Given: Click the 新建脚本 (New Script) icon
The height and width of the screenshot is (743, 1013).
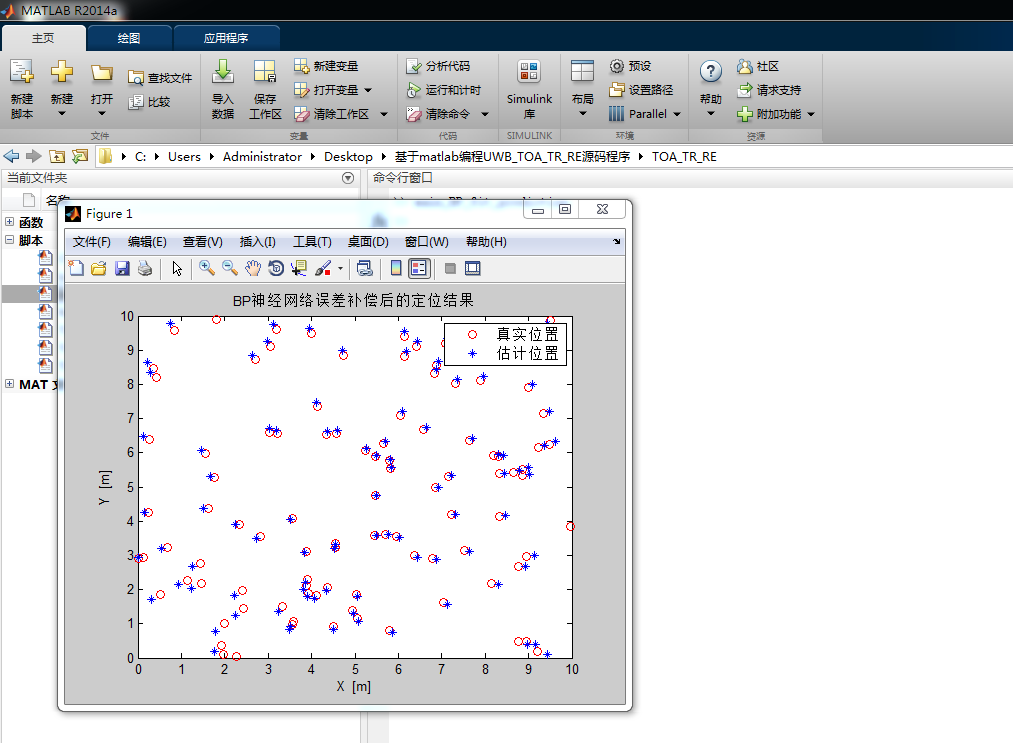Looking at the screenshot, I should [22, 71].
